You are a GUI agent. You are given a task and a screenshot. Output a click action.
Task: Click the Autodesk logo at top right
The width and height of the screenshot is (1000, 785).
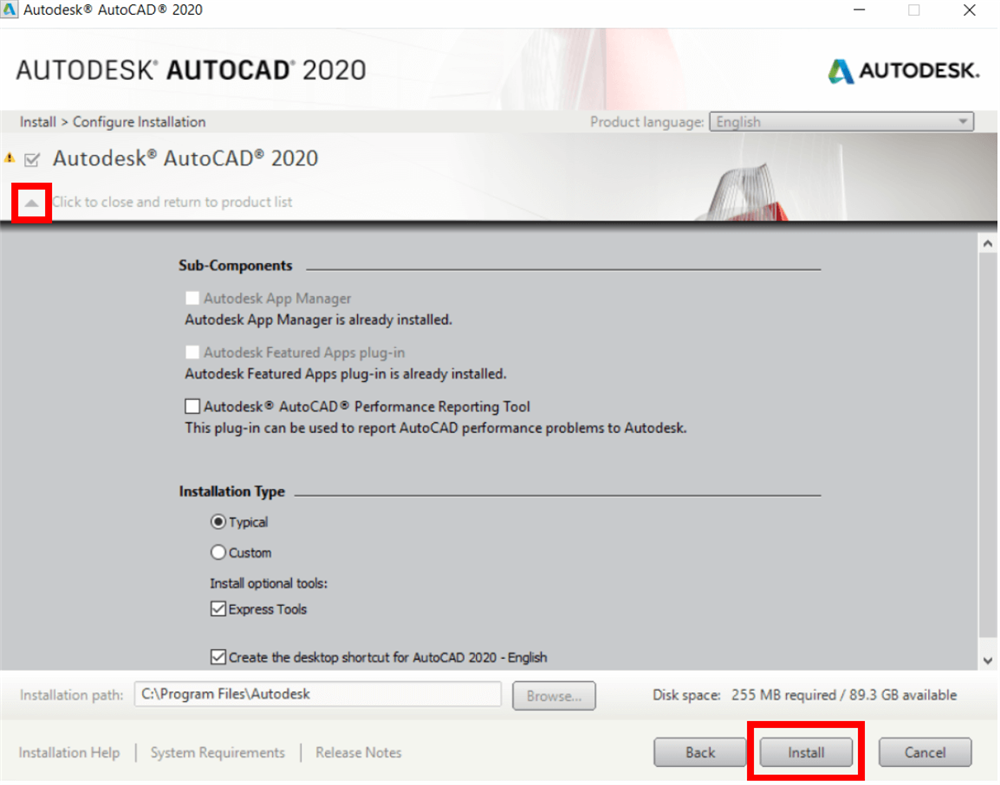click(x=903, y=71)
